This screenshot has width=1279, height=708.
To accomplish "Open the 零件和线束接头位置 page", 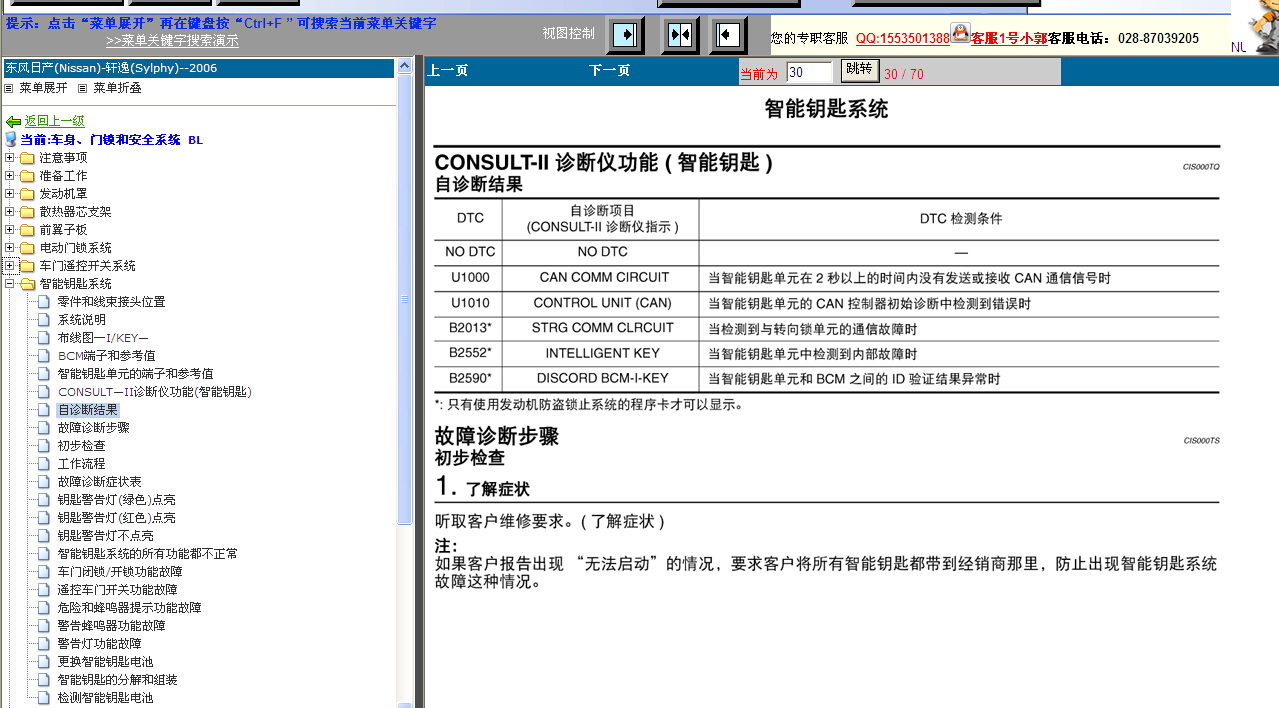I will pos(111,302).
